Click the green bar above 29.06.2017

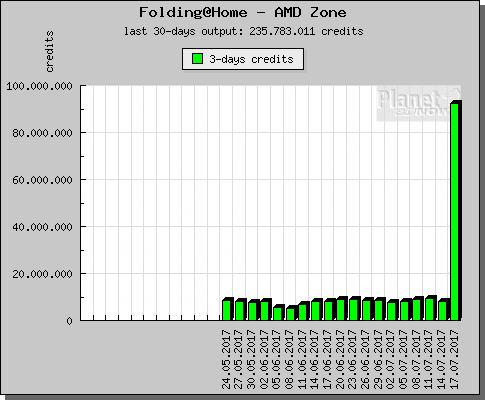point(379,311)
